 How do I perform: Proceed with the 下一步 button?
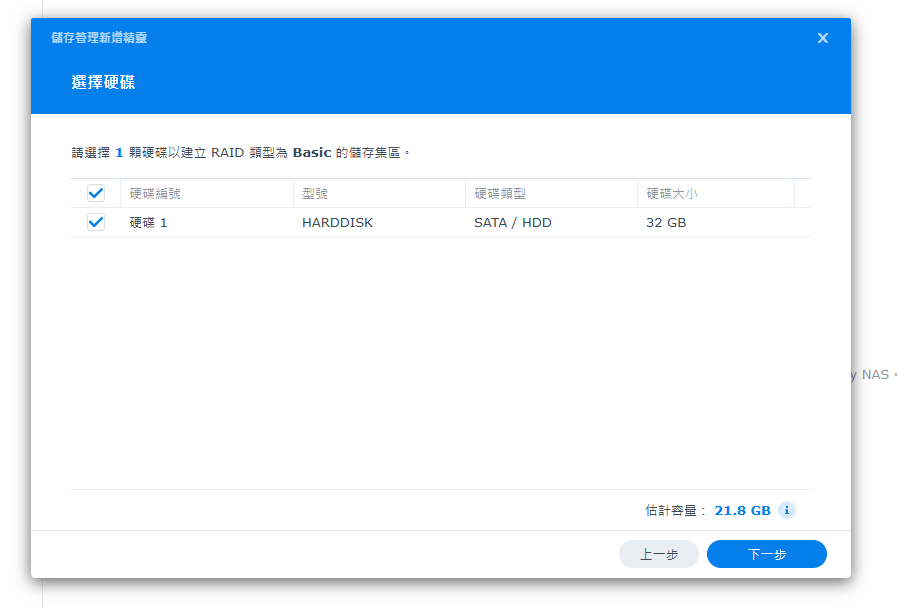click(766, 554)
